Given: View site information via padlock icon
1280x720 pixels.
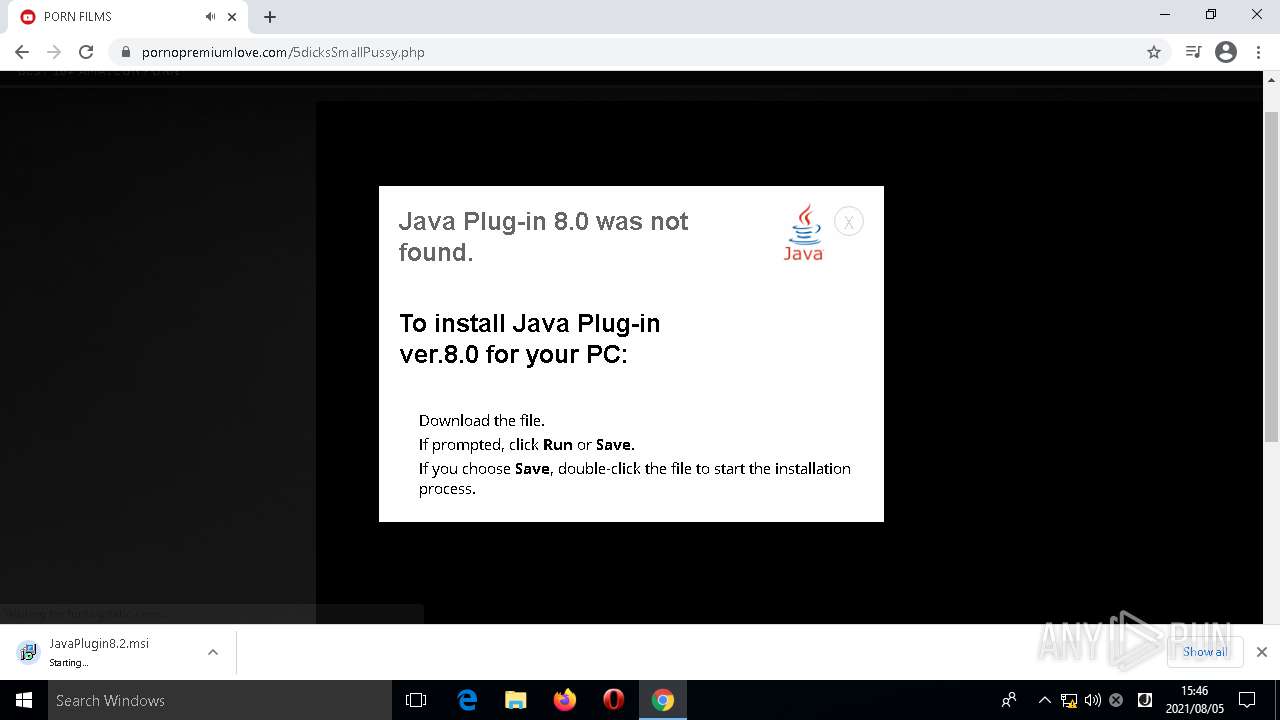Looking at the screenshot, I should pos(126,52).
